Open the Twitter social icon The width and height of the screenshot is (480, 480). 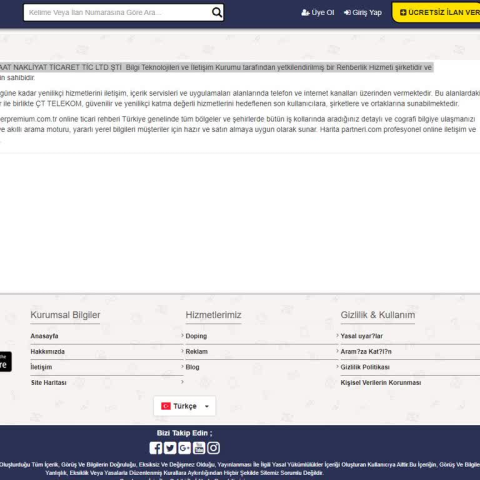coord(170,448)
